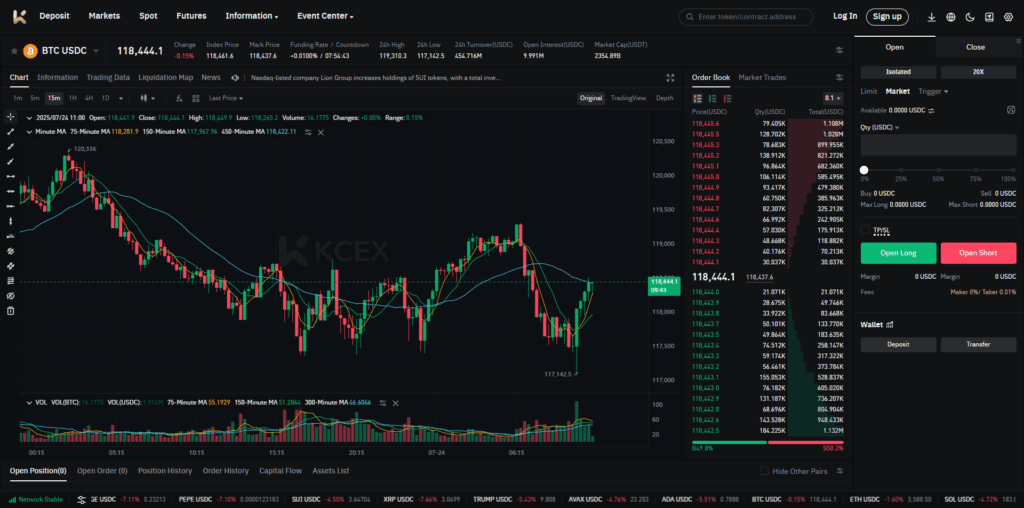Set the quantity slider to 50%
Viewport: 1024px width, 508px height.
click(x=938, y=170)
